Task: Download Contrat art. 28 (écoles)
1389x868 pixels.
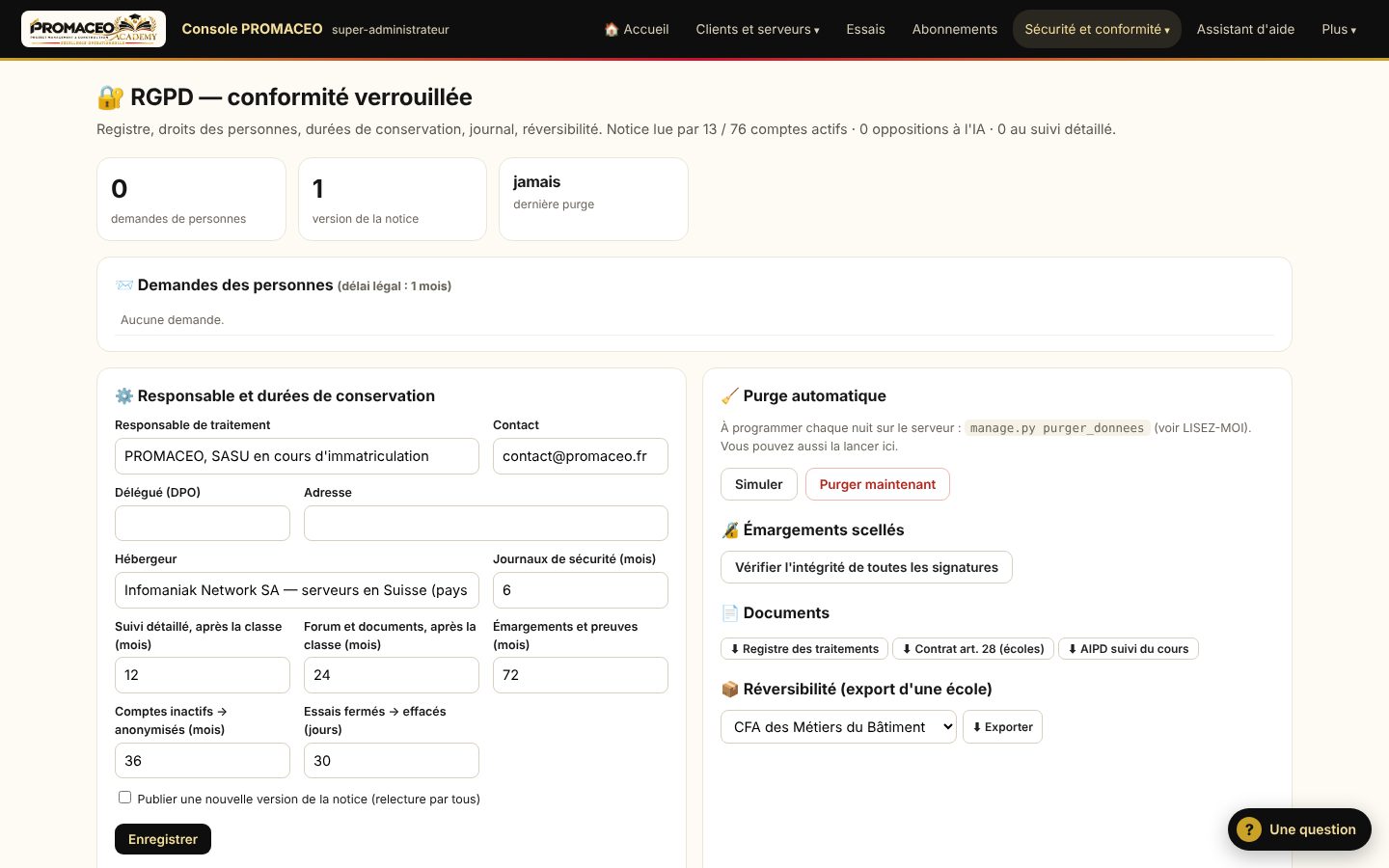Action: coord(972,649)
